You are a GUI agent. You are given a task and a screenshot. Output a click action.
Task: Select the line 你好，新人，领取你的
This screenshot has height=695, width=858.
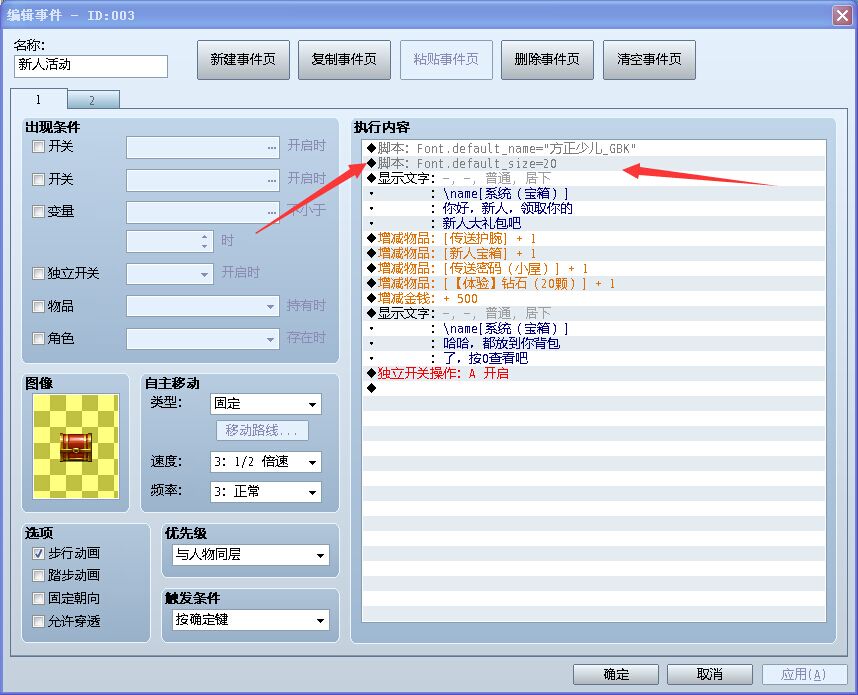pyautogui.click(x=594, y=208)
